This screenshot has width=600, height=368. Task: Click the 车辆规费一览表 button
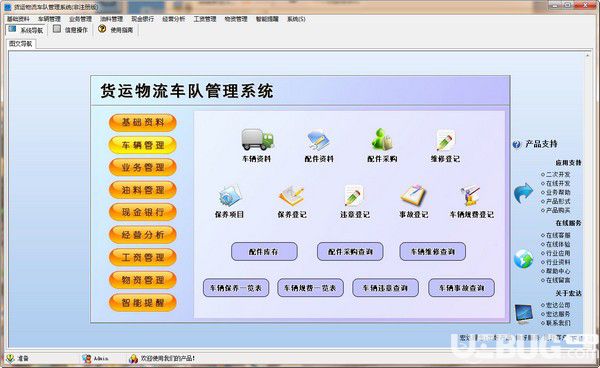click(x=310, y=288)
